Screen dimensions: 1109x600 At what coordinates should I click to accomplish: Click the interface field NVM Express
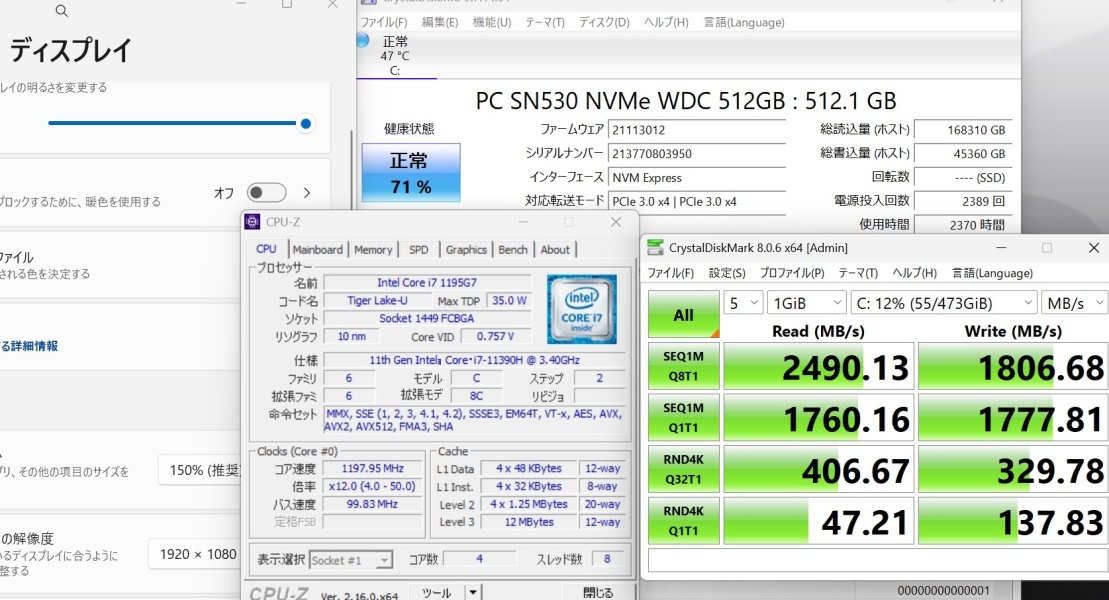click(697, 178)
